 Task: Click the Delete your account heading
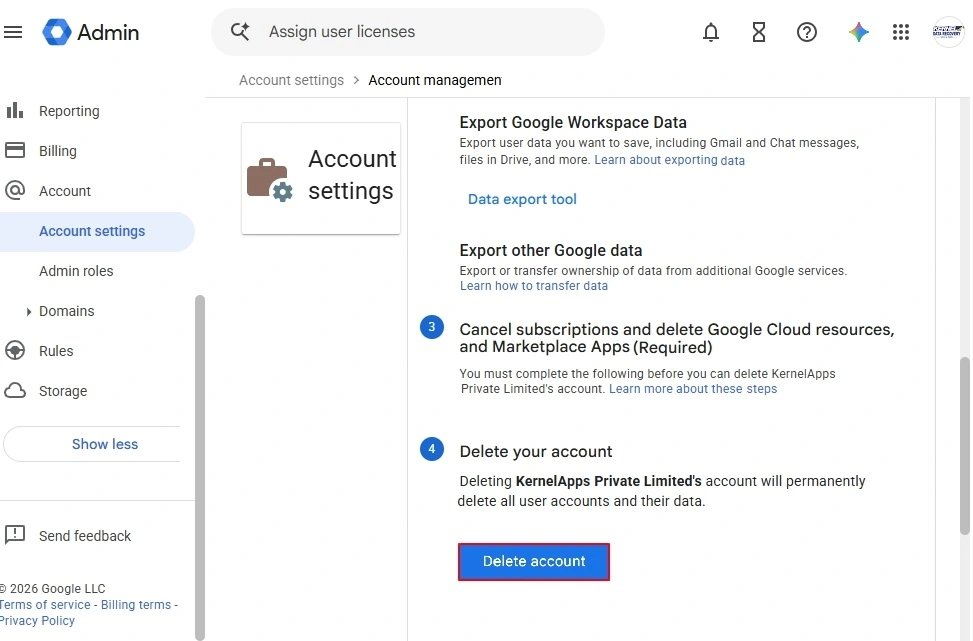coord(536,451)
